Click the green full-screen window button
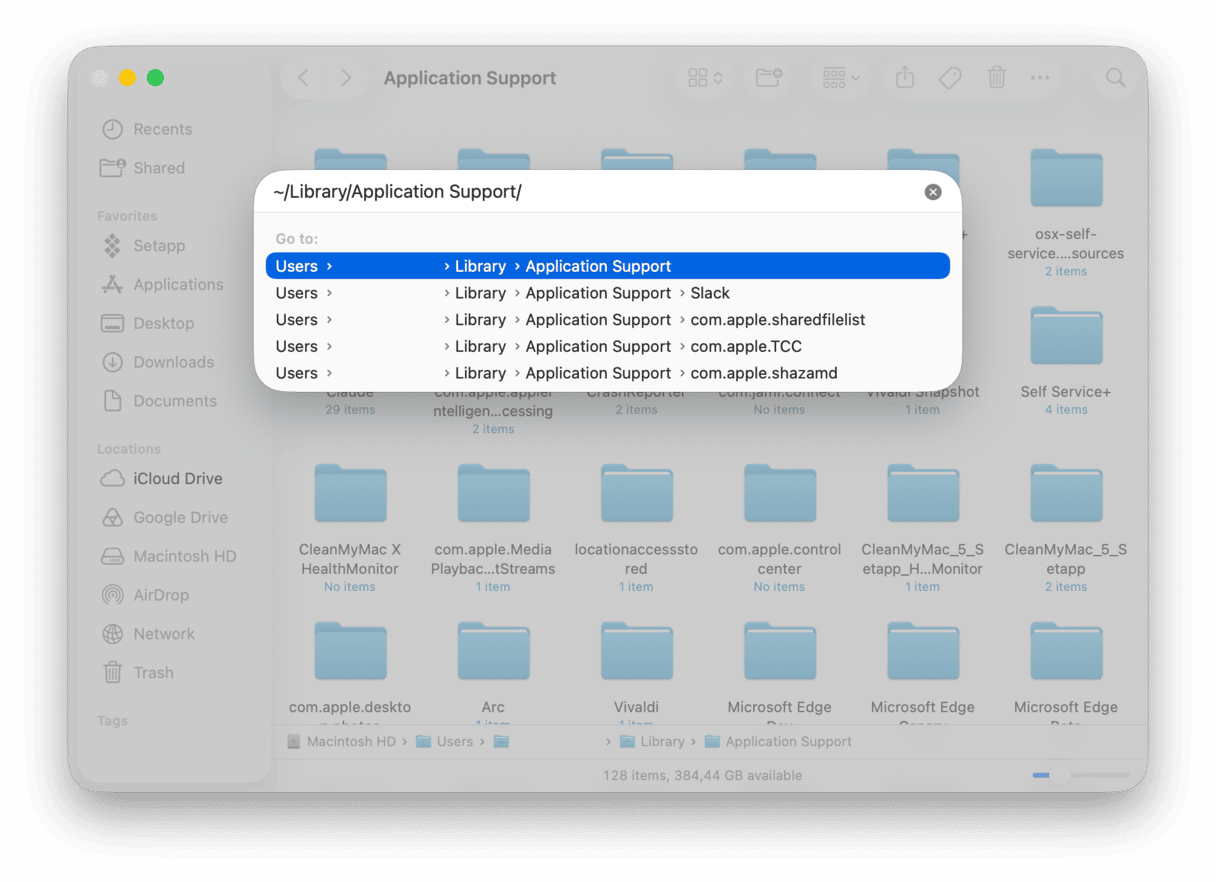 coord(155,78)
